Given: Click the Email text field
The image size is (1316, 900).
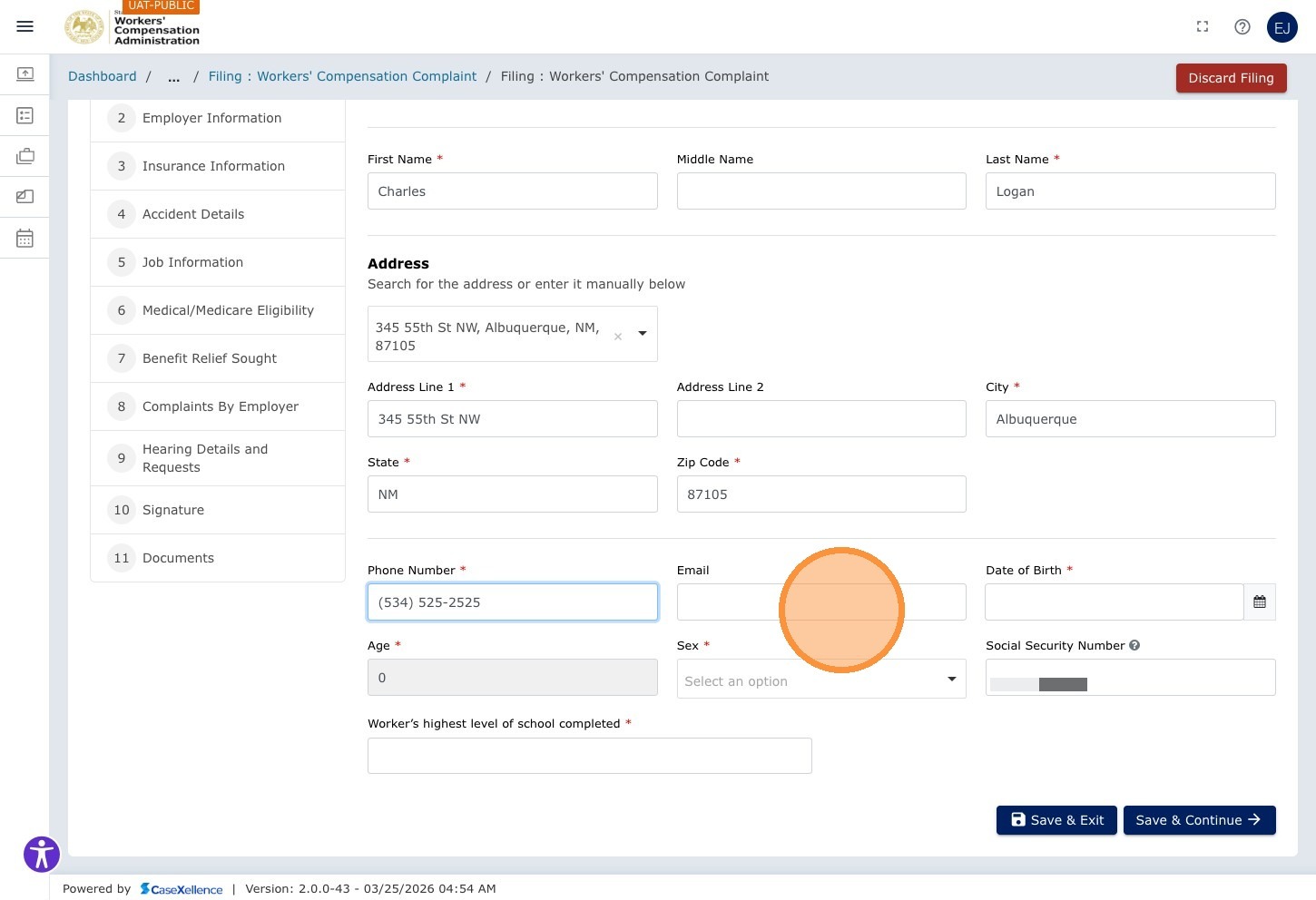Looking at the screenshot, I should click(x=821, y=602).
